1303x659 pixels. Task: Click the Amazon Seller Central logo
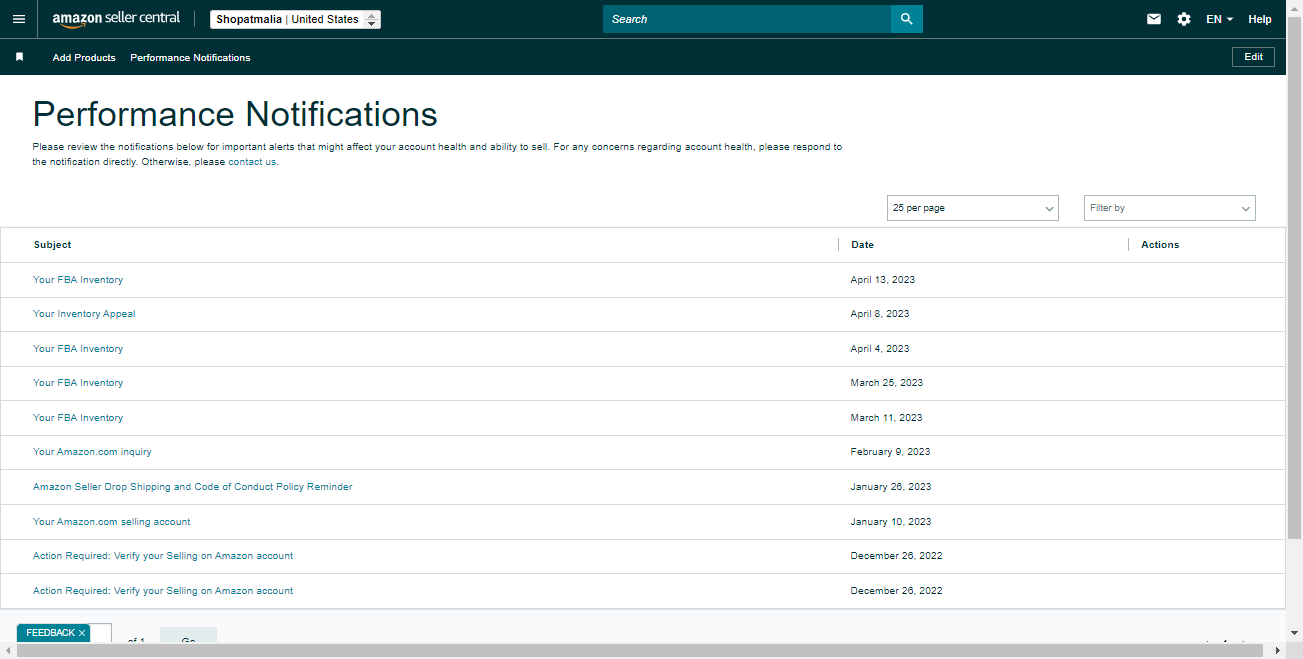pos(116,19)
